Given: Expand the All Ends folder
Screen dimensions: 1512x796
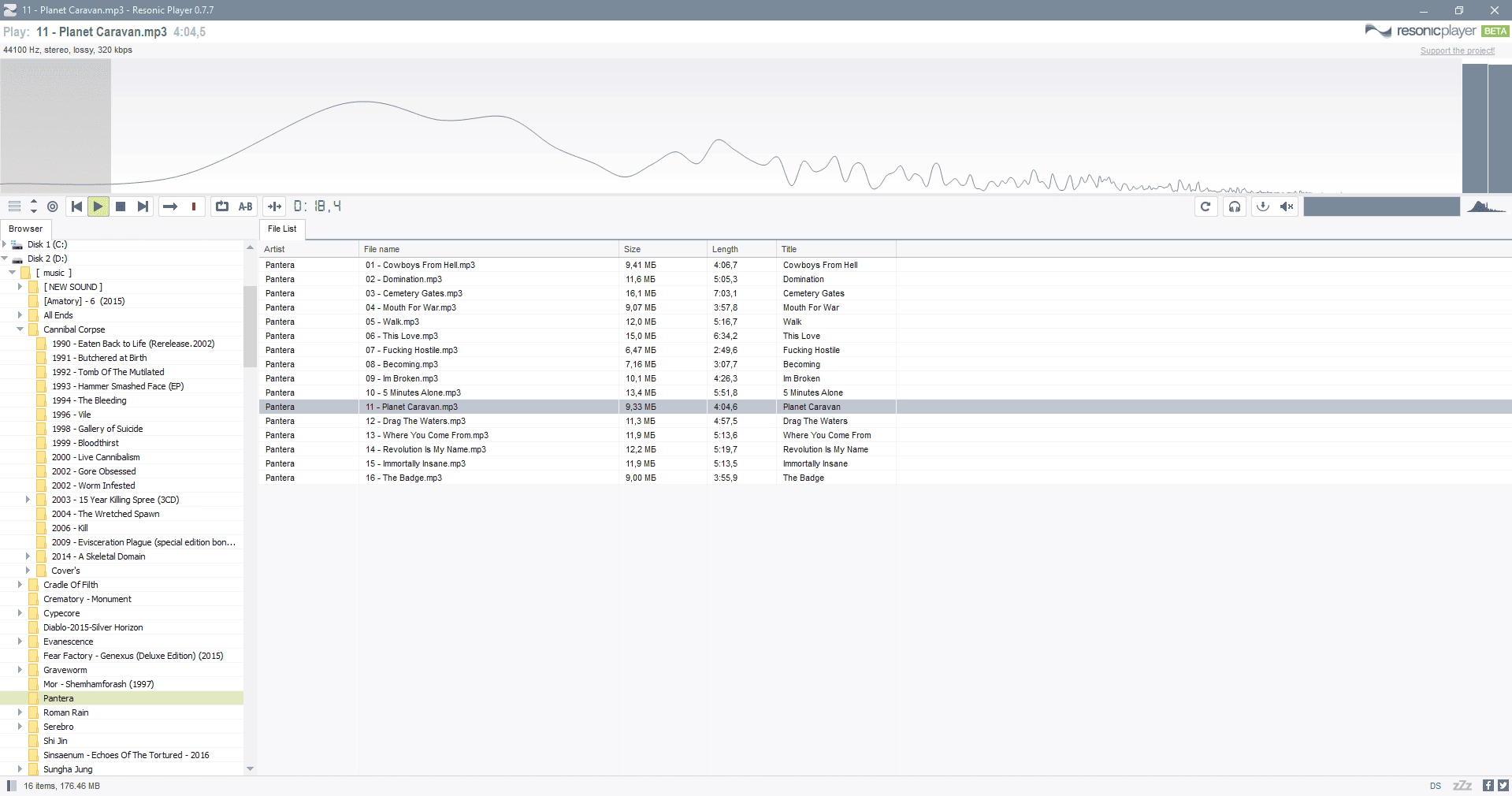Looking at the screenshot, I should pyautogui.click(x=20, y=315).
